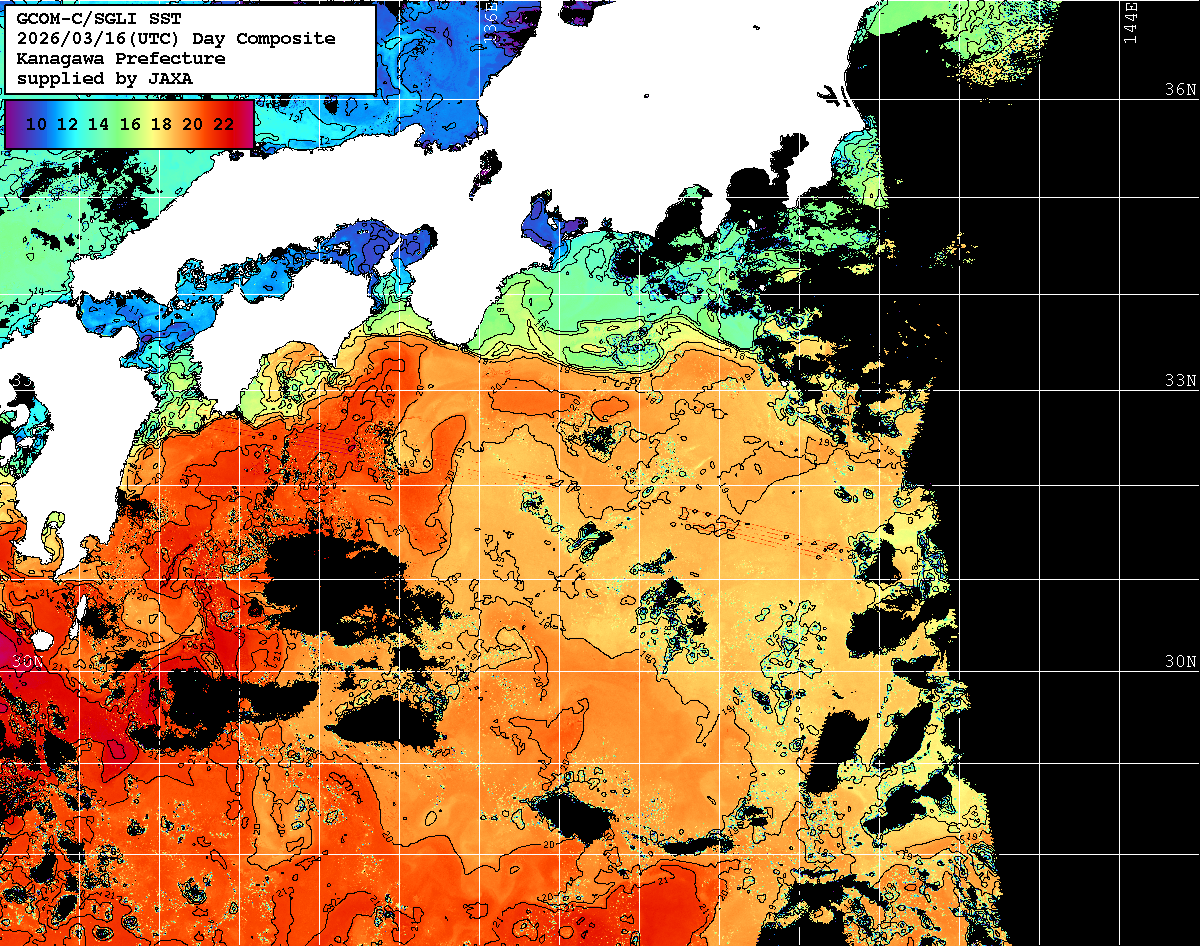Click the Kanagawa Prefecture text line

(x=120, y=59)
